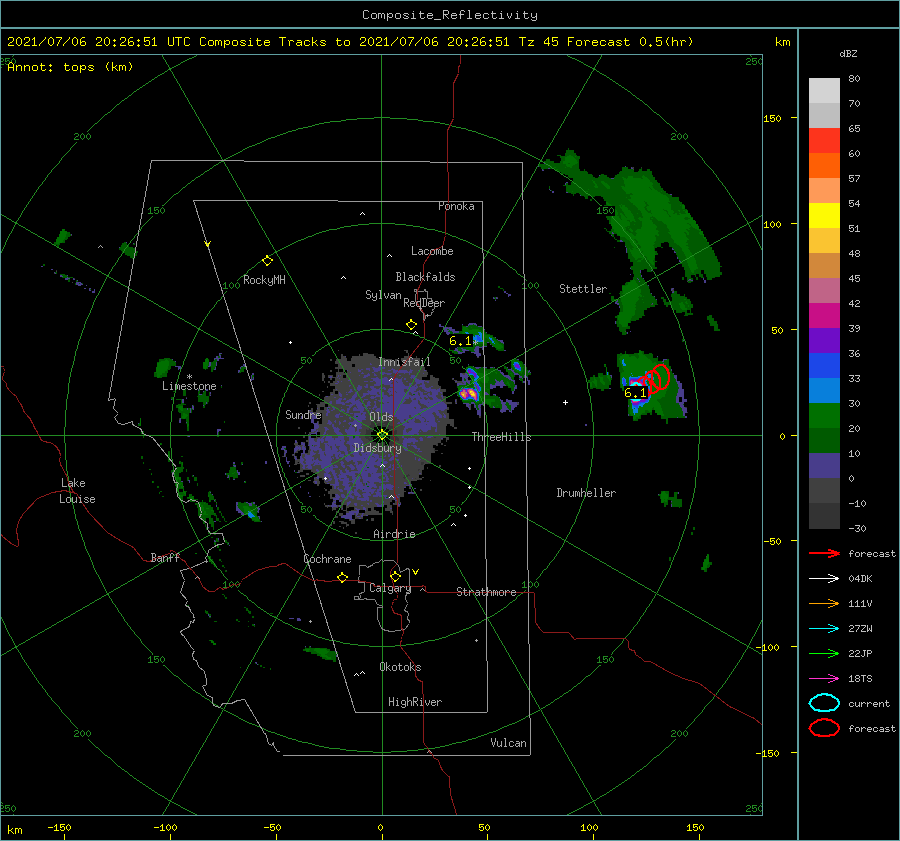This screenshot has width=900, height=841.
Task: Click the intense storm cell core near ThreeHills
Action: (469, 394)
